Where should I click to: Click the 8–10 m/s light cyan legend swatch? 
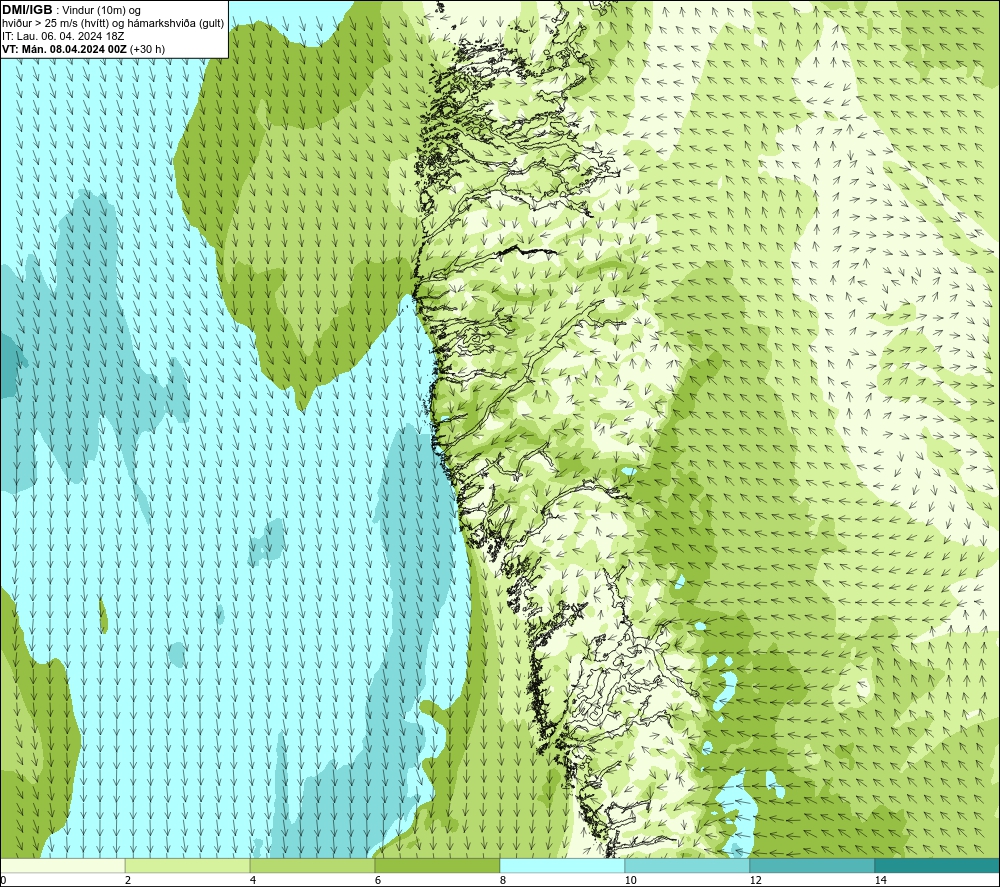(x=562, y=865)
